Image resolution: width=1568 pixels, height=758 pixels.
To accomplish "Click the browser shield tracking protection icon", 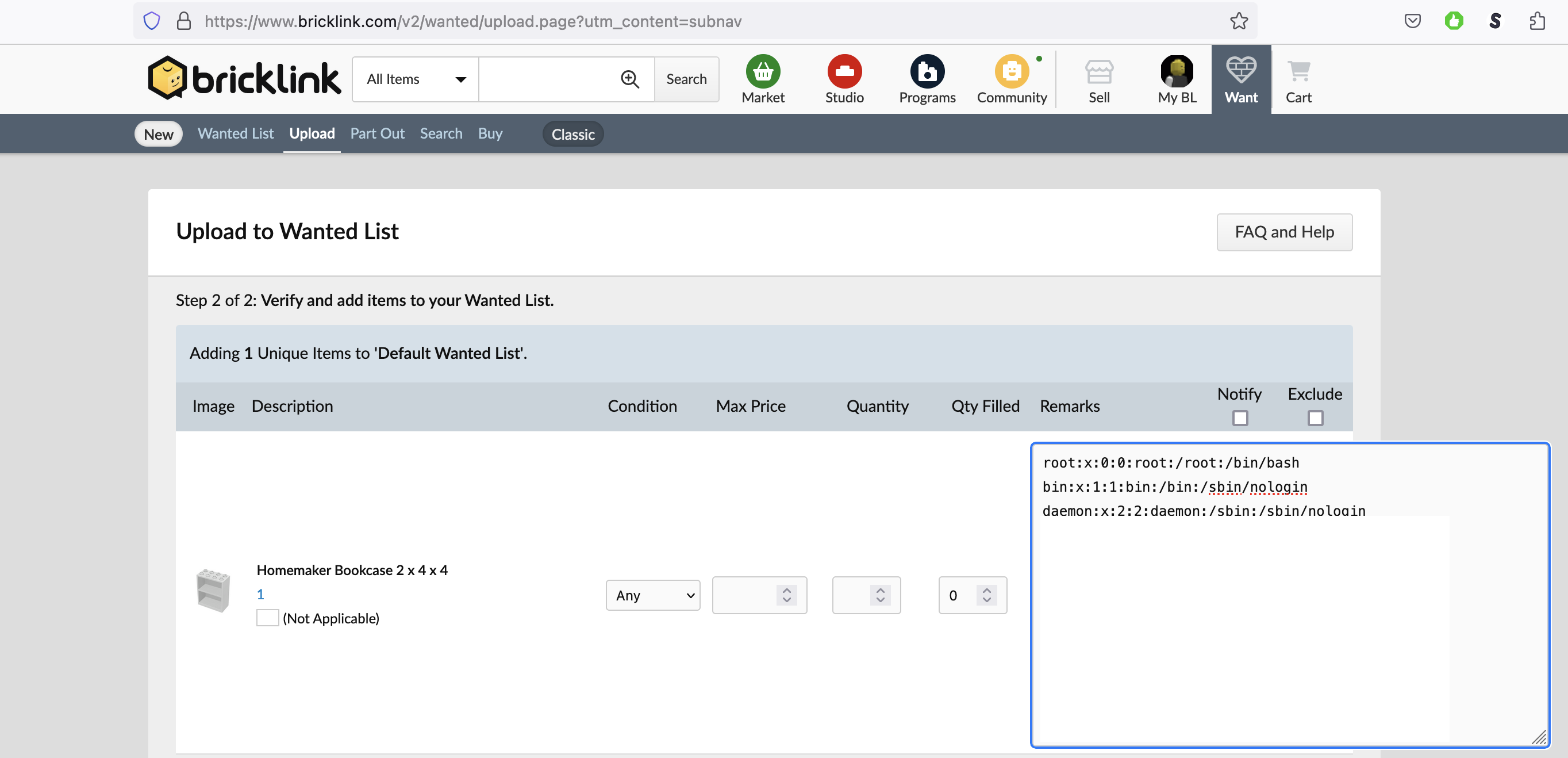I will click(x=152, y=21).
